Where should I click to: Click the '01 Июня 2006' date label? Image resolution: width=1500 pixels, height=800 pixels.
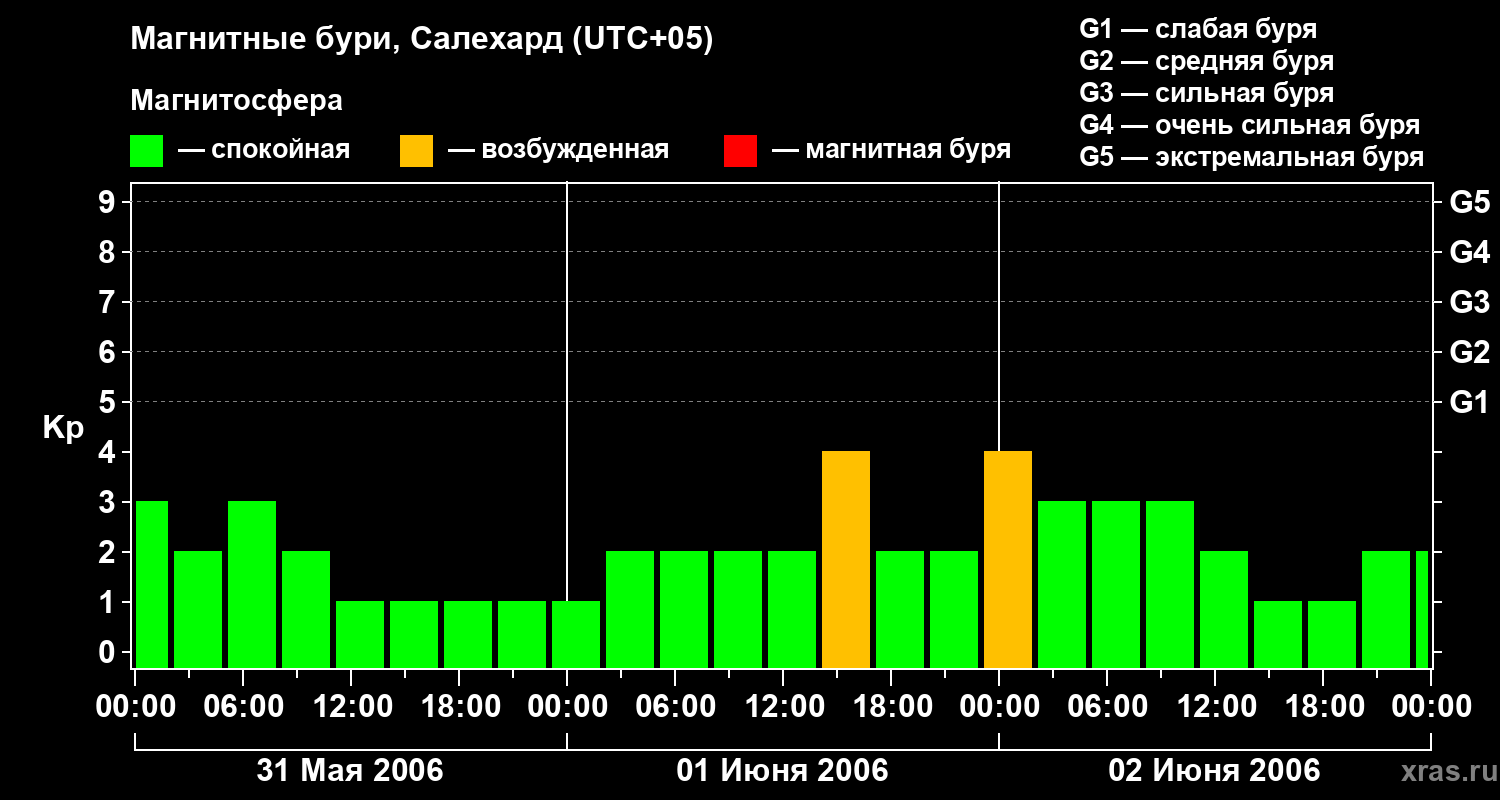pos(782,771)
